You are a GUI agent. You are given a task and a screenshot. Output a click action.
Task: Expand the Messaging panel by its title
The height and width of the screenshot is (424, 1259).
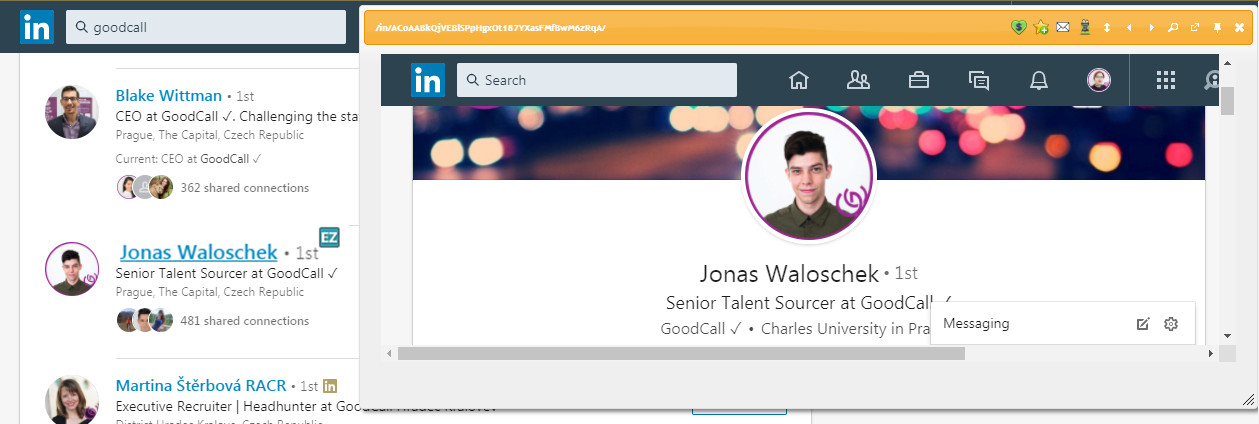(x=976, y=323)
